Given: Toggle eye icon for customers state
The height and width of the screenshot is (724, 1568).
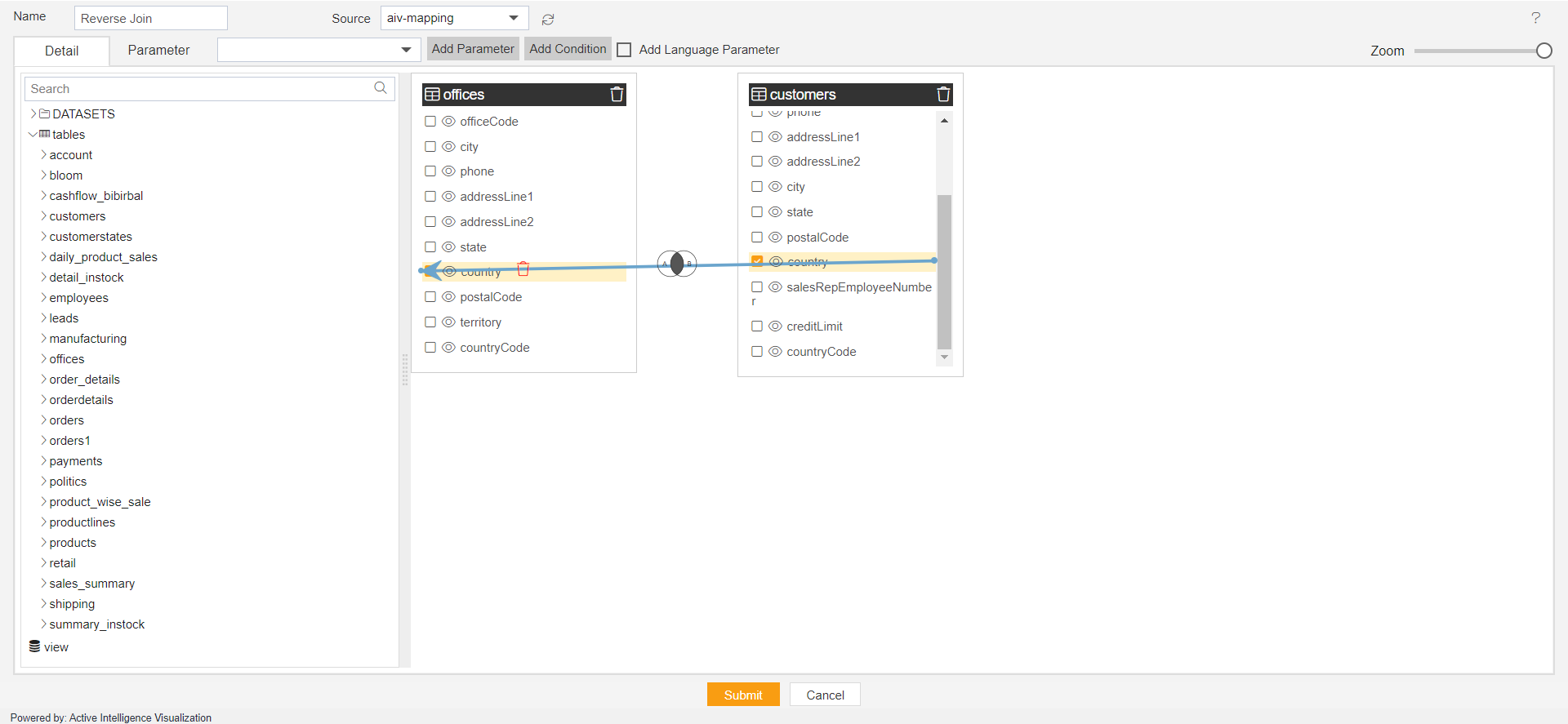Looking at the screenshot, I should pyautogui.click(x=775, y=212).
